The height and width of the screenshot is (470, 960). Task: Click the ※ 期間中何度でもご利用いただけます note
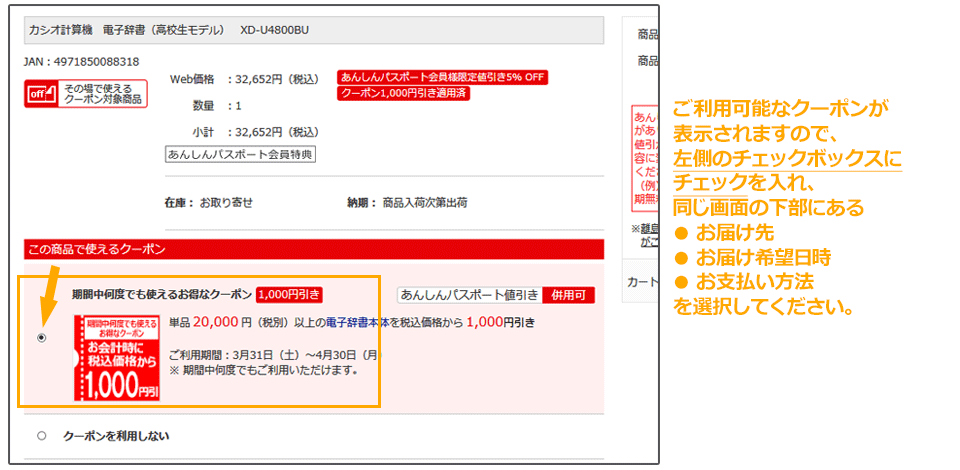pos(263,370)
